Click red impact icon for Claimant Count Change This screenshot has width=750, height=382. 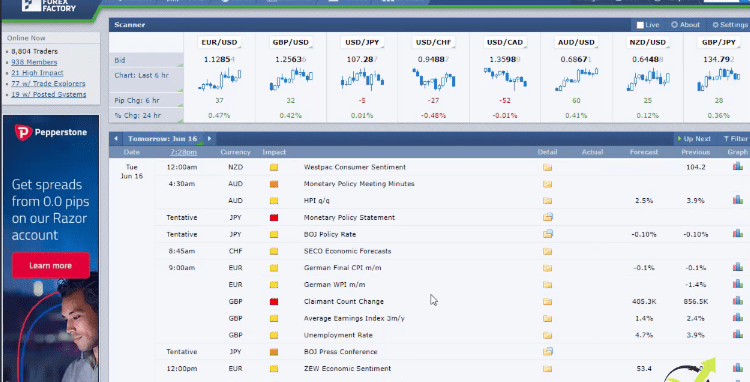coord(274,302)
